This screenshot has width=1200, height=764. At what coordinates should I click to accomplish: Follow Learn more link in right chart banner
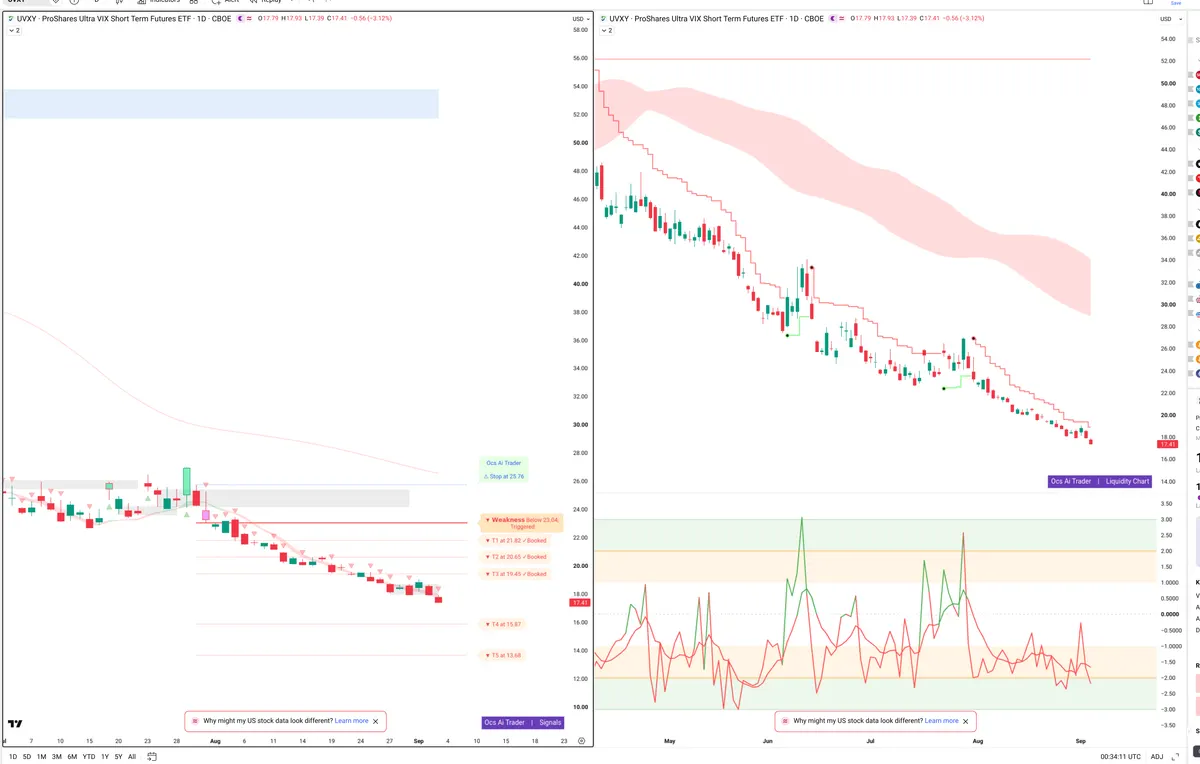click(941, 721)
